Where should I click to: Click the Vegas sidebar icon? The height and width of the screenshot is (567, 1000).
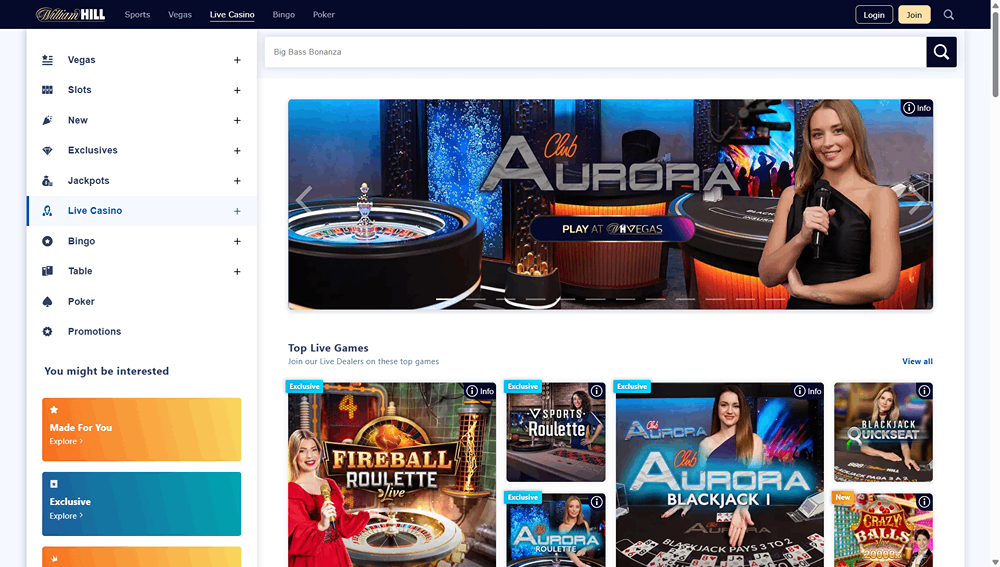click(x=47, y=60)
